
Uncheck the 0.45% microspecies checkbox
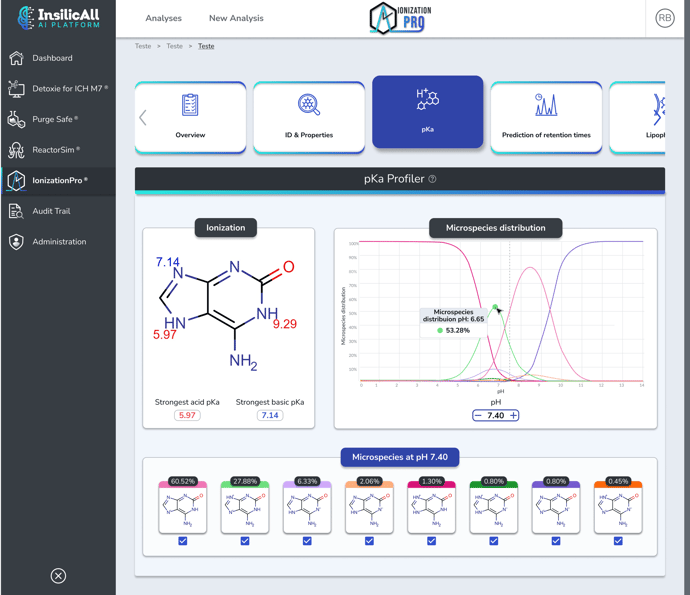pos(618,541)
